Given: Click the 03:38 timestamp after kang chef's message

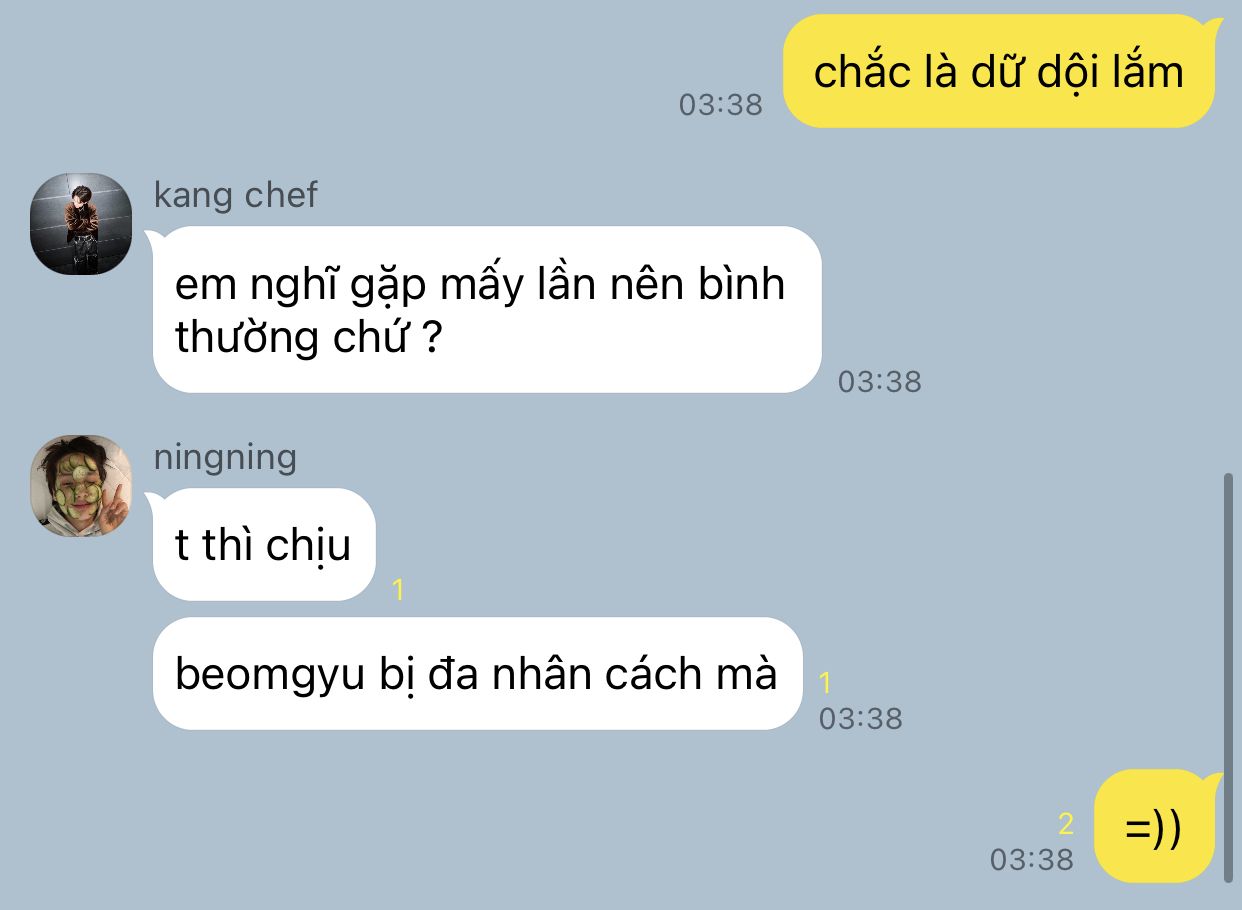Looking at the screenshot, I should click(x=880, y=381).
